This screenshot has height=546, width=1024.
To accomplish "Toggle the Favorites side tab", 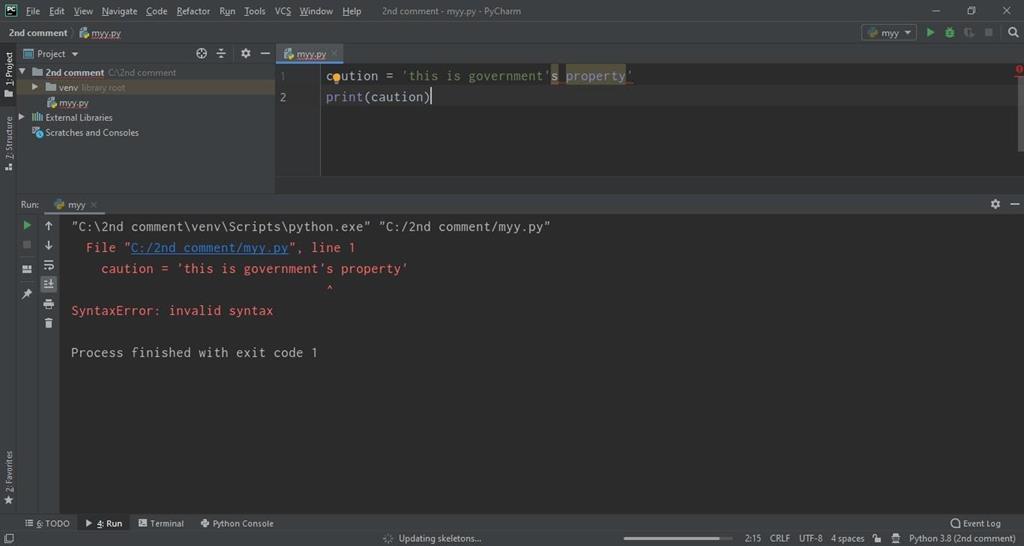I will pos(8,477).
